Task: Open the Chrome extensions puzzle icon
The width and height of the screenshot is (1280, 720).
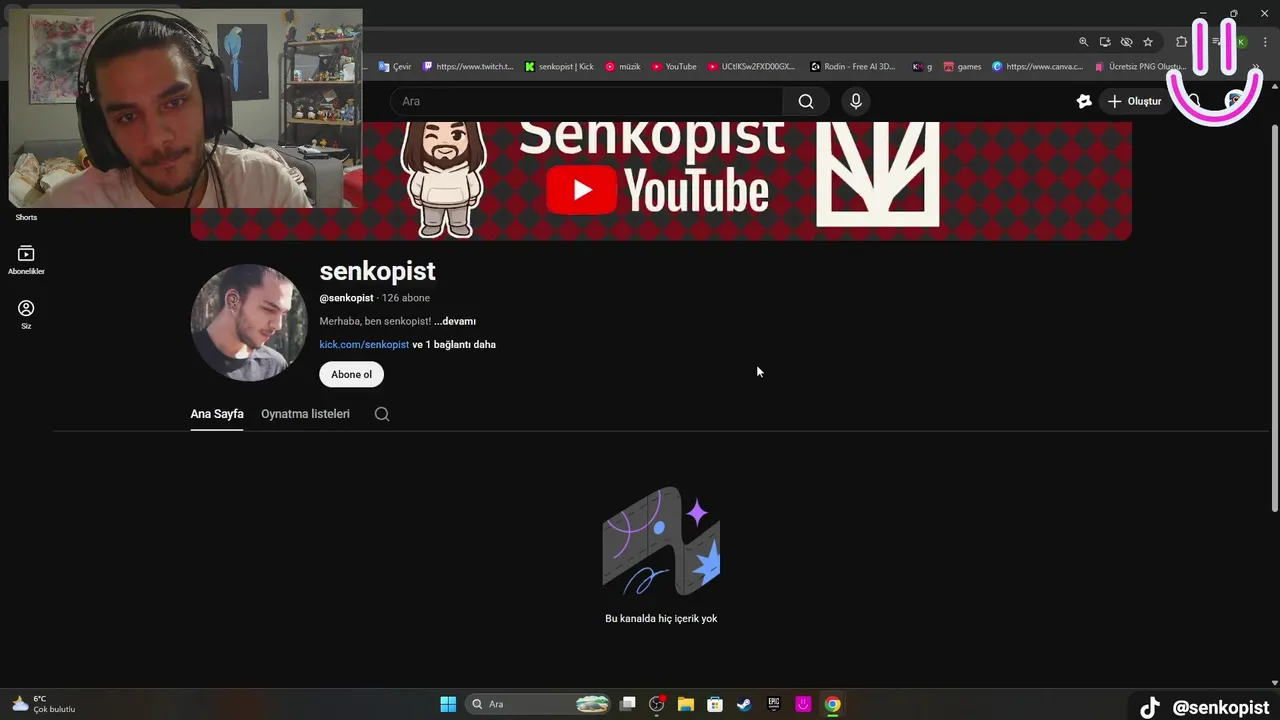Action: tap(1182, 42)
